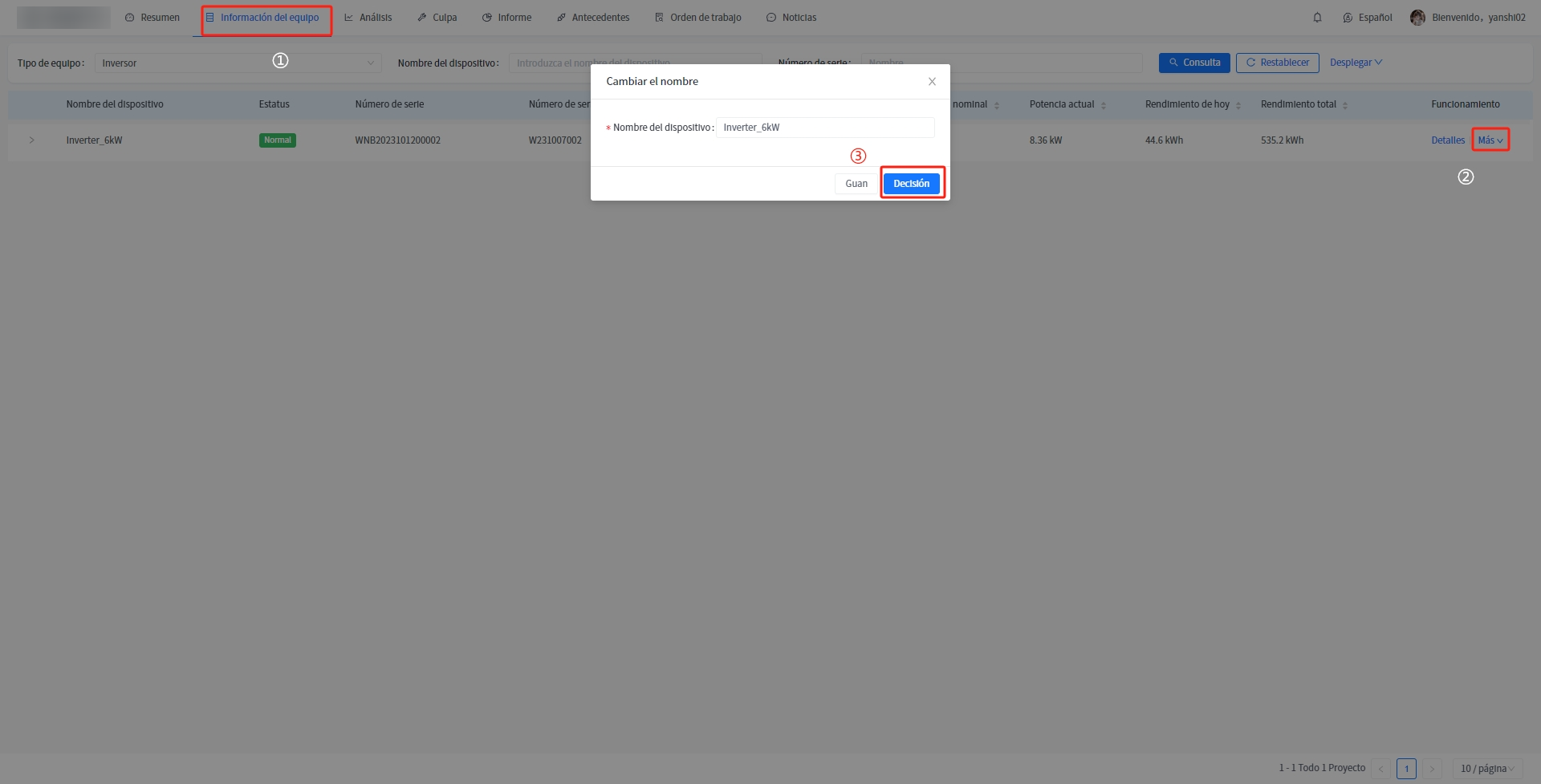
Task: Switch to Información del equipo tab
Action: [262, 18]
